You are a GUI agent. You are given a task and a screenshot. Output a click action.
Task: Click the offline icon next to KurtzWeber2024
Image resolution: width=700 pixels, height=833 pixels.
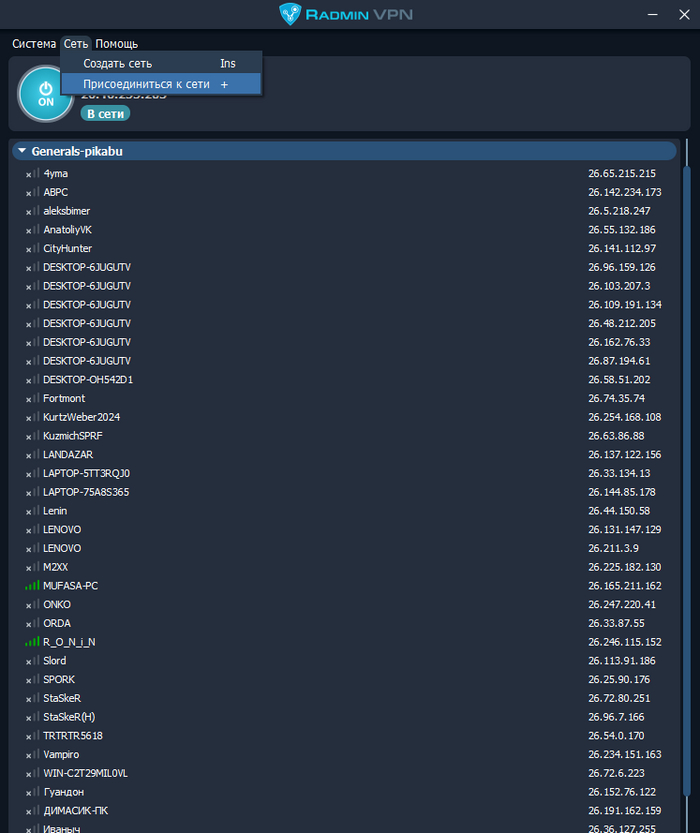(32, 417)
